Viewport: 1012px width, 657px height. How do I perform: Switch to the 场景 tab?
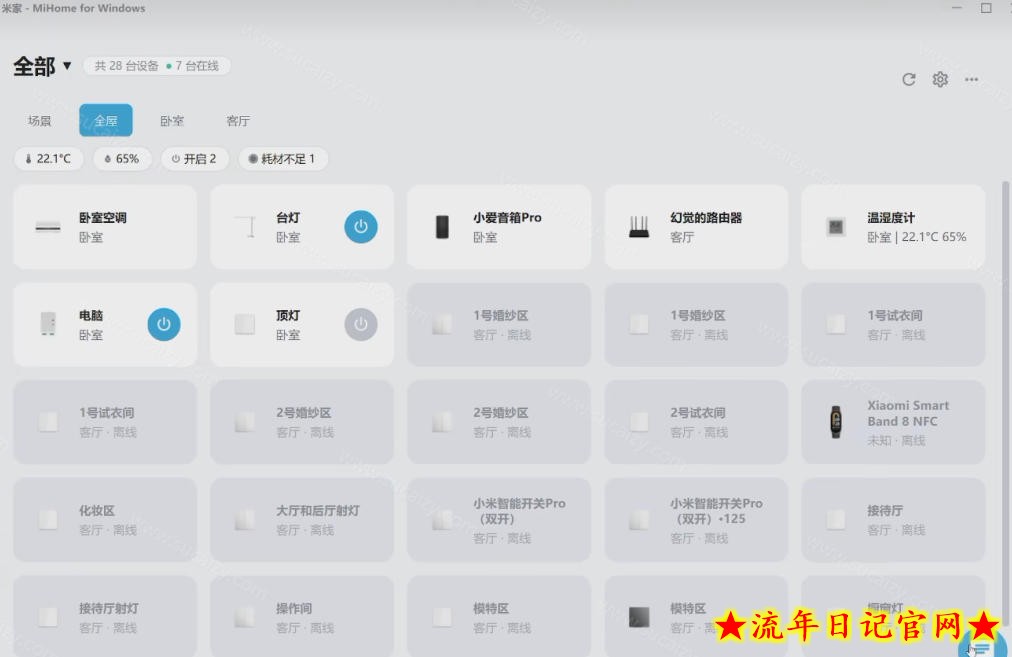pos(39,121)
